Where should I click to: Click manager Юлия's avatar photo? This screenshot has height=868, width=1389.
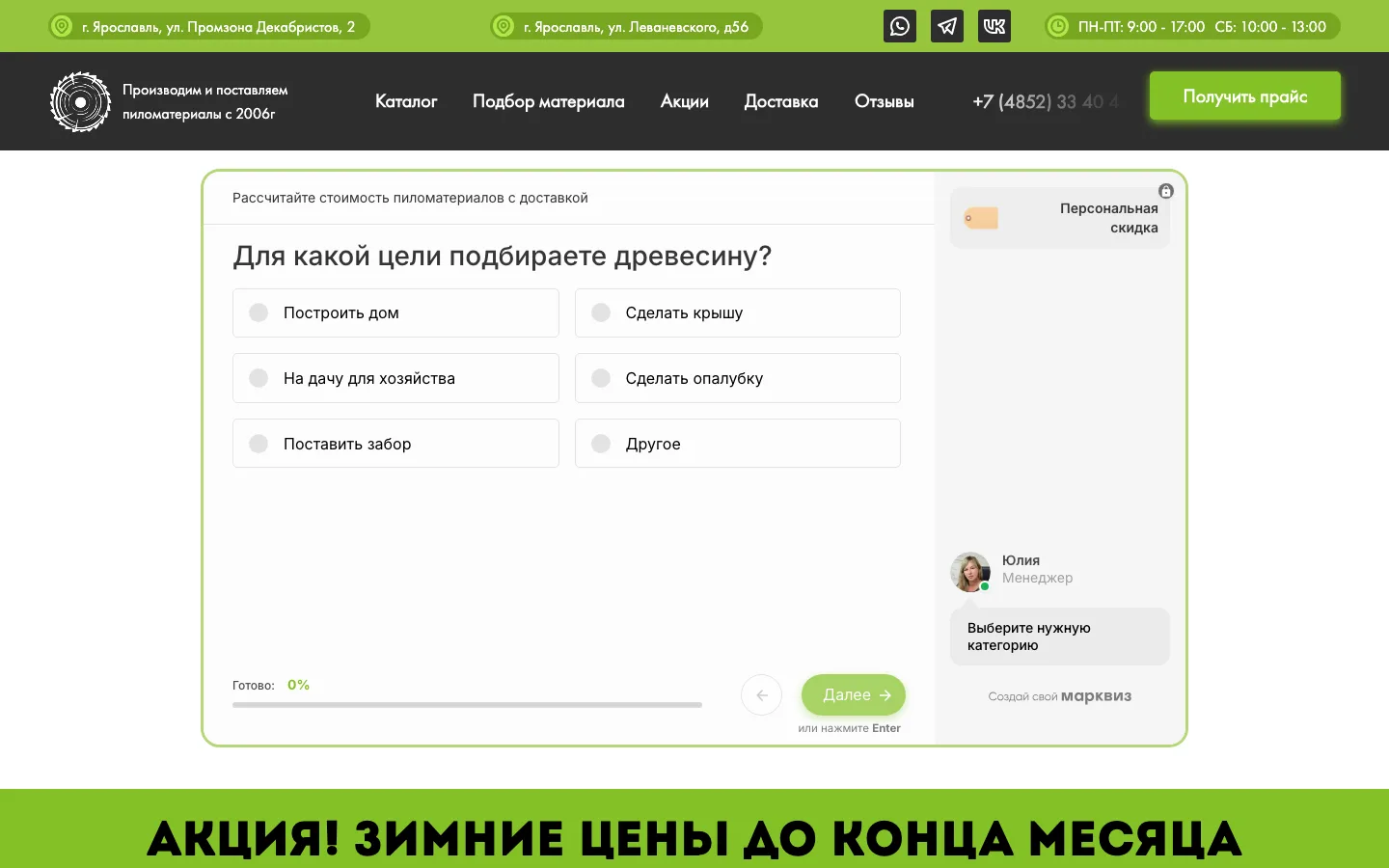pyautogui.click(x=970, y=572)
